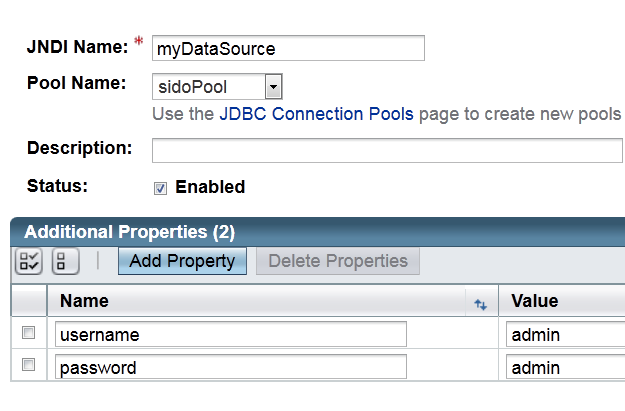Screen dimensions: 625x411
Task: Click the Name column header
Action: 84,301
